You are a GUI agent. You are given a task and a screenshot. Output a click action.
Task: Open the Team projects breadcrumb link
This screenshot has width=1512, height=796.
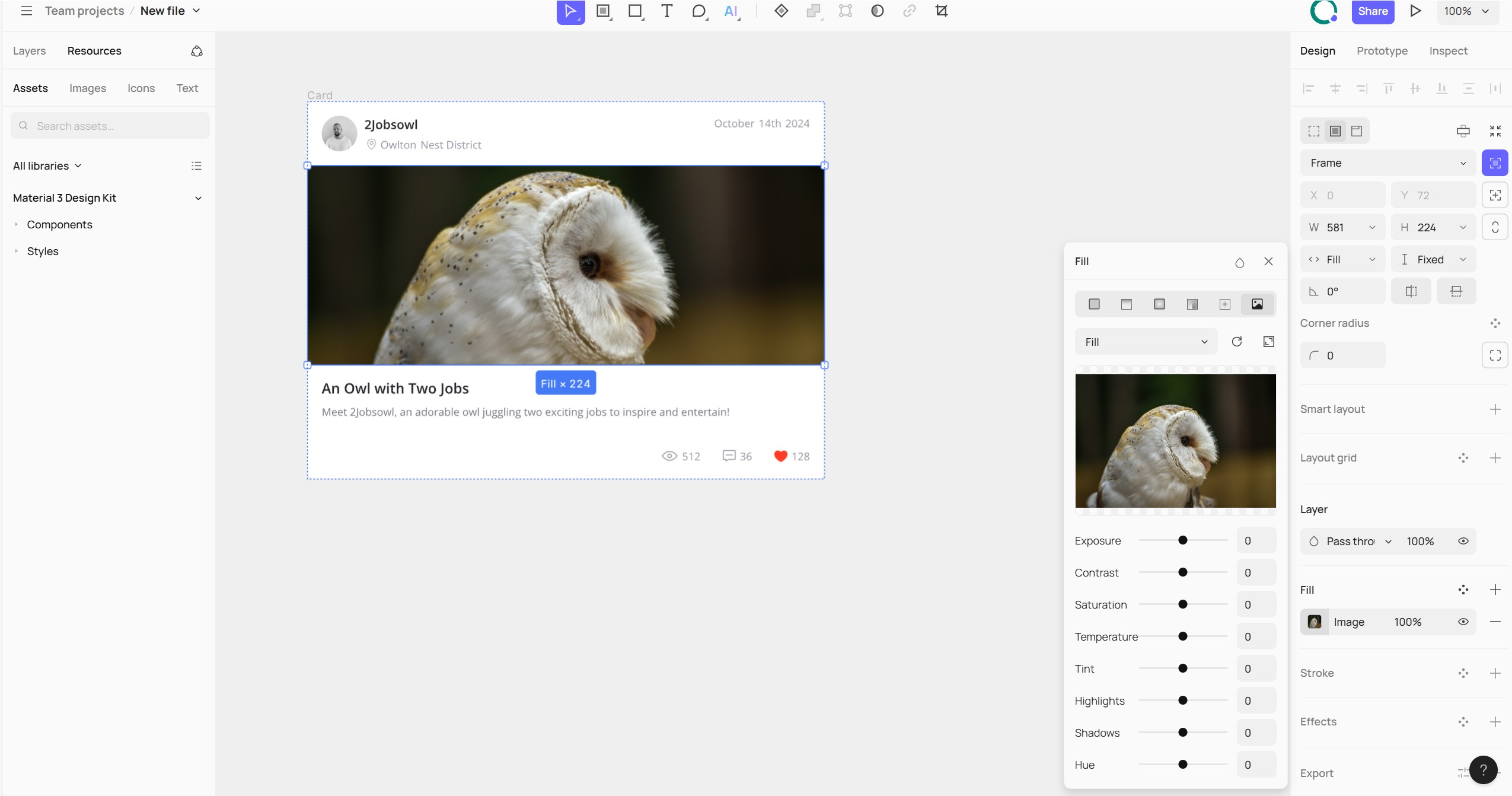tap(84, 11)
